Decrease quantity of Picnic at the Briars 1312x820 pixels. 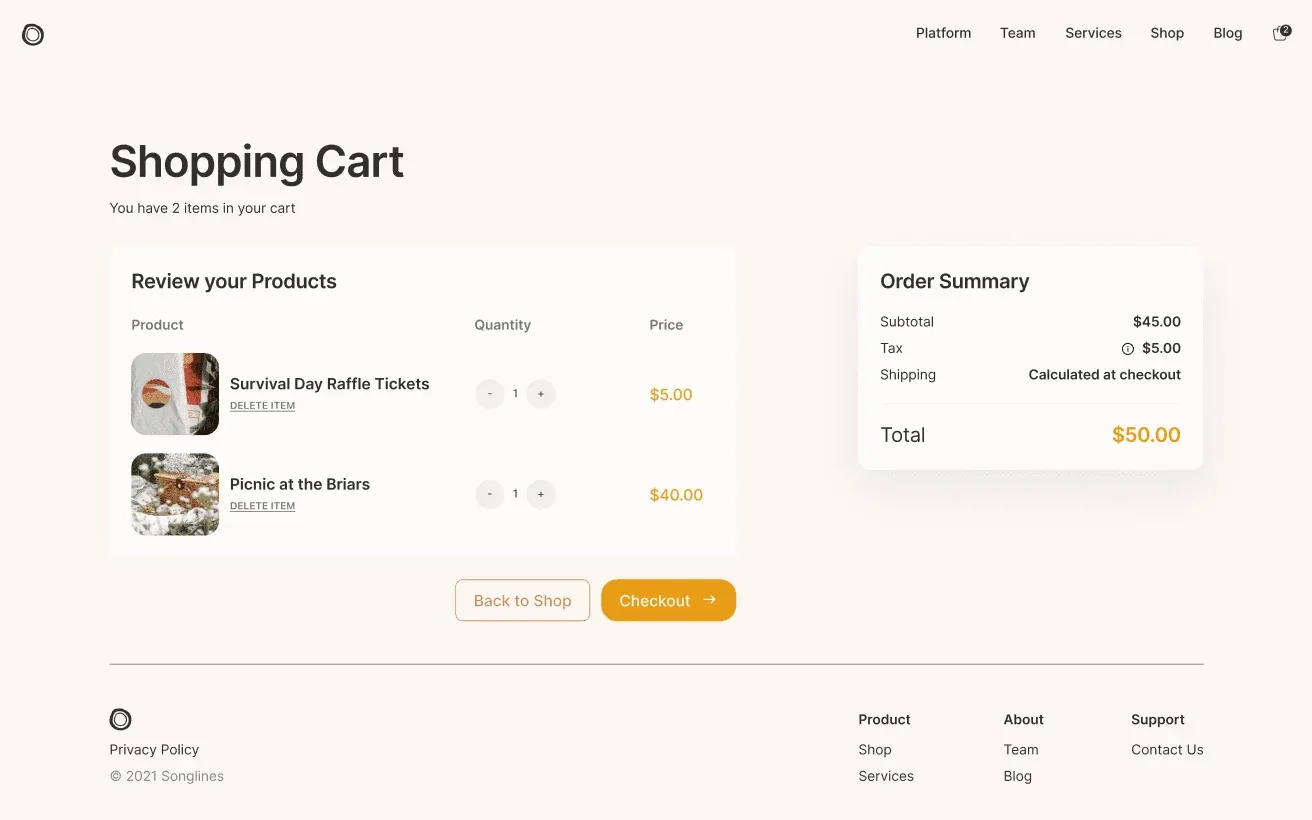tap(490, 494)
